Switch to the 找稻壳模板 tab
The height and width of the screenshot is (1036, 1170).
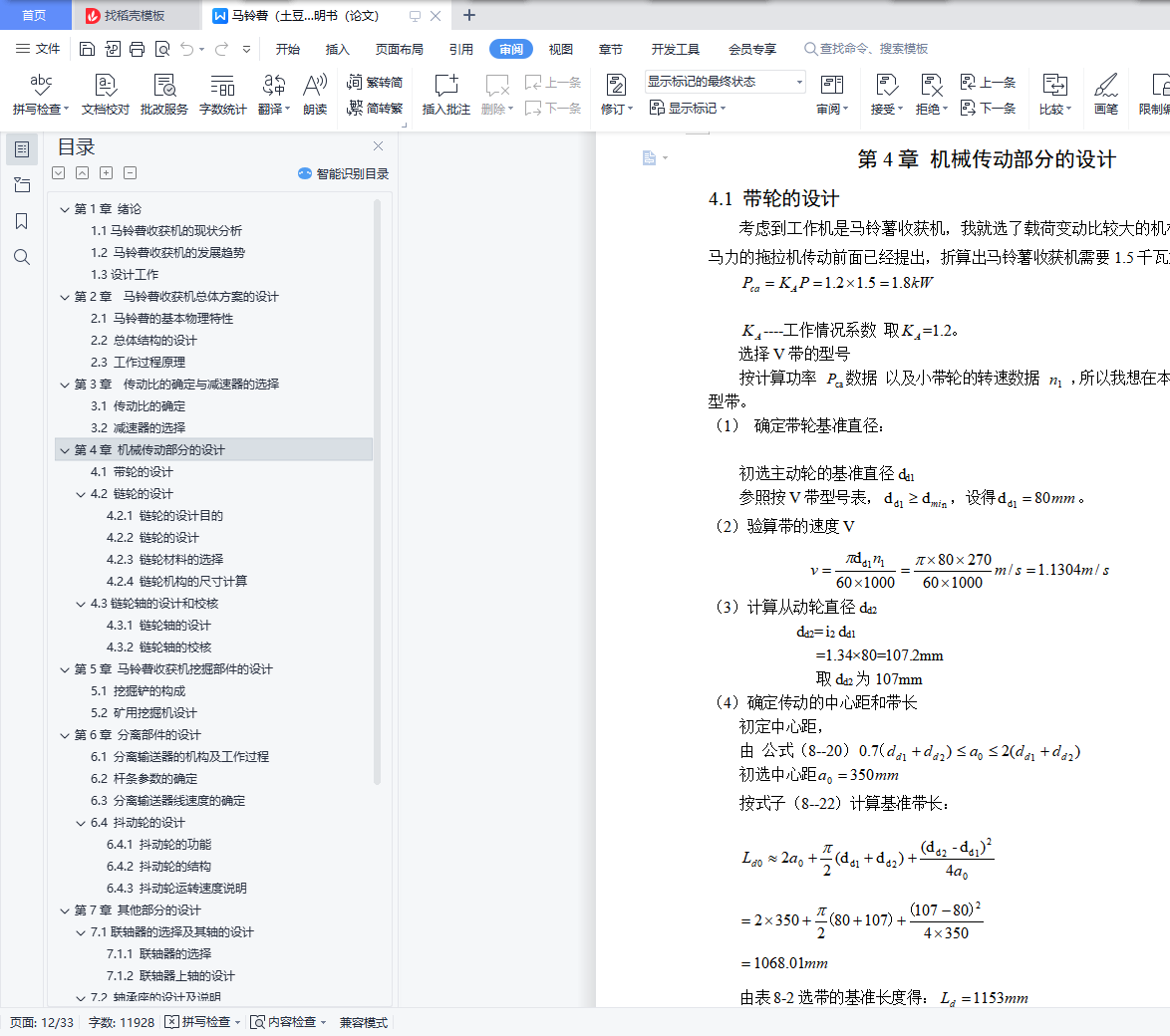click(136, 15)
